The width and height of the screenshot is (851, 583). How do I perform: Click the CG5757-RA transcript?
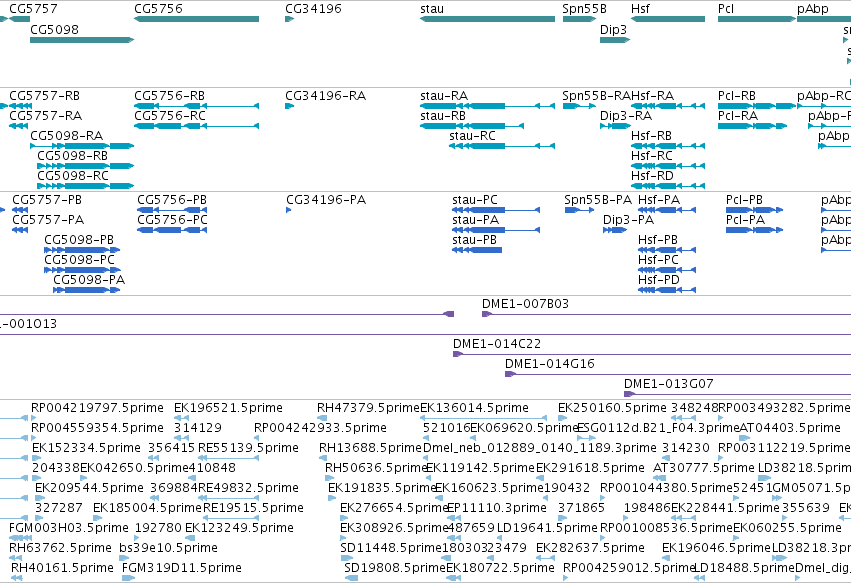pos(18,126)
